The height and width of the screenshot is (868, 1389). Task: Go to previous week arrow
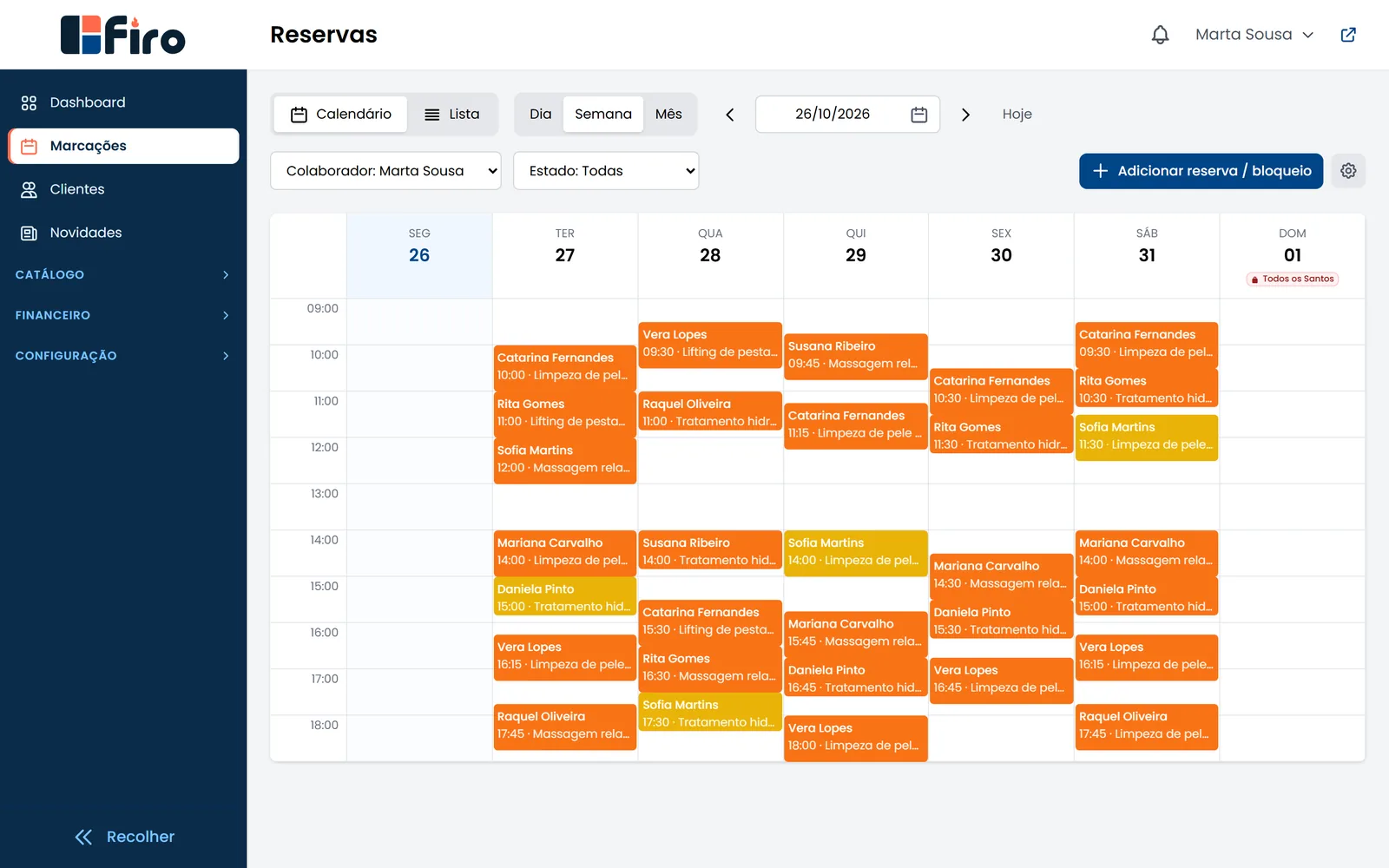(730, 115)
